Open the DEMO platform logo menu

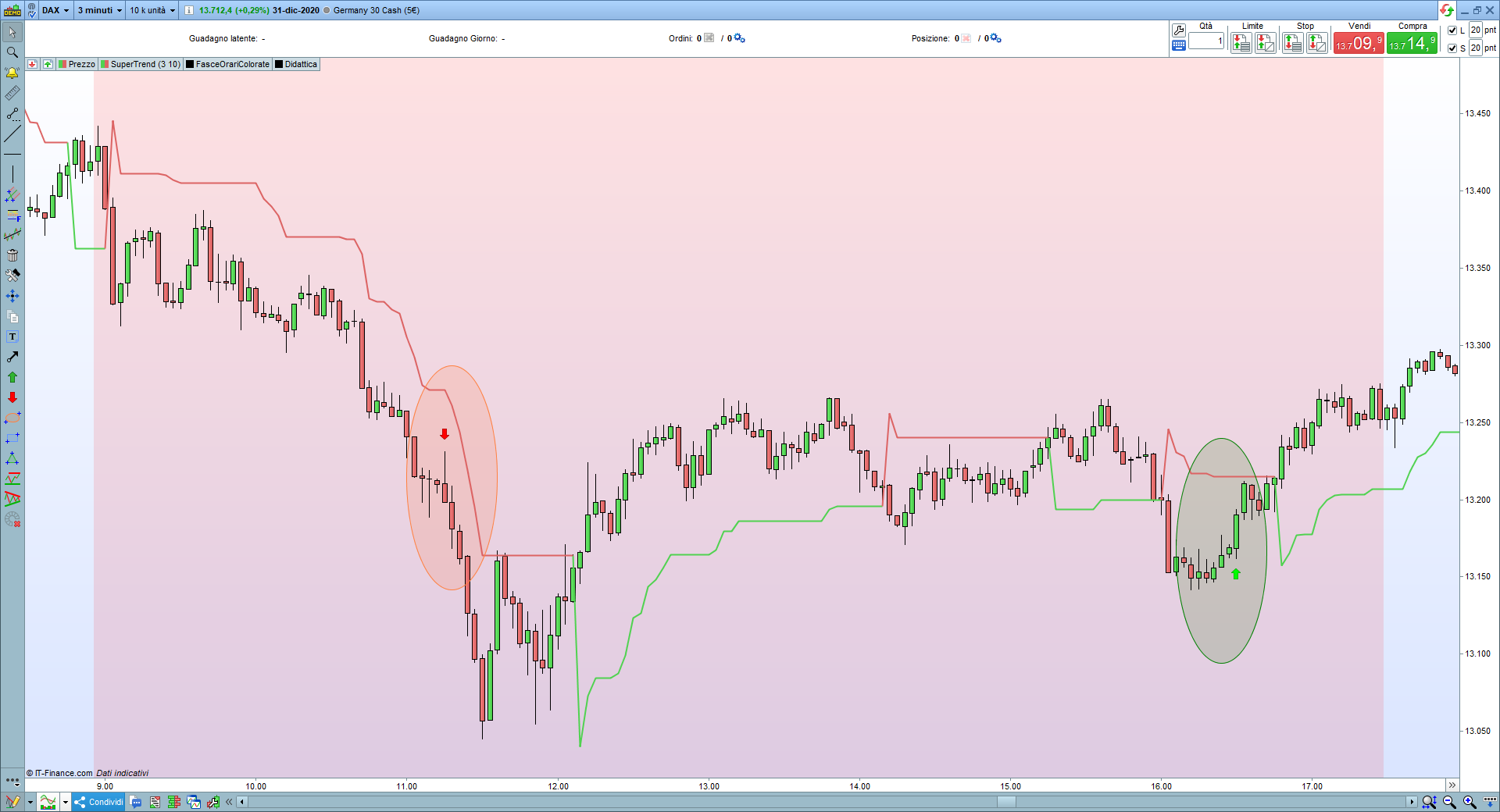(12, 10)
